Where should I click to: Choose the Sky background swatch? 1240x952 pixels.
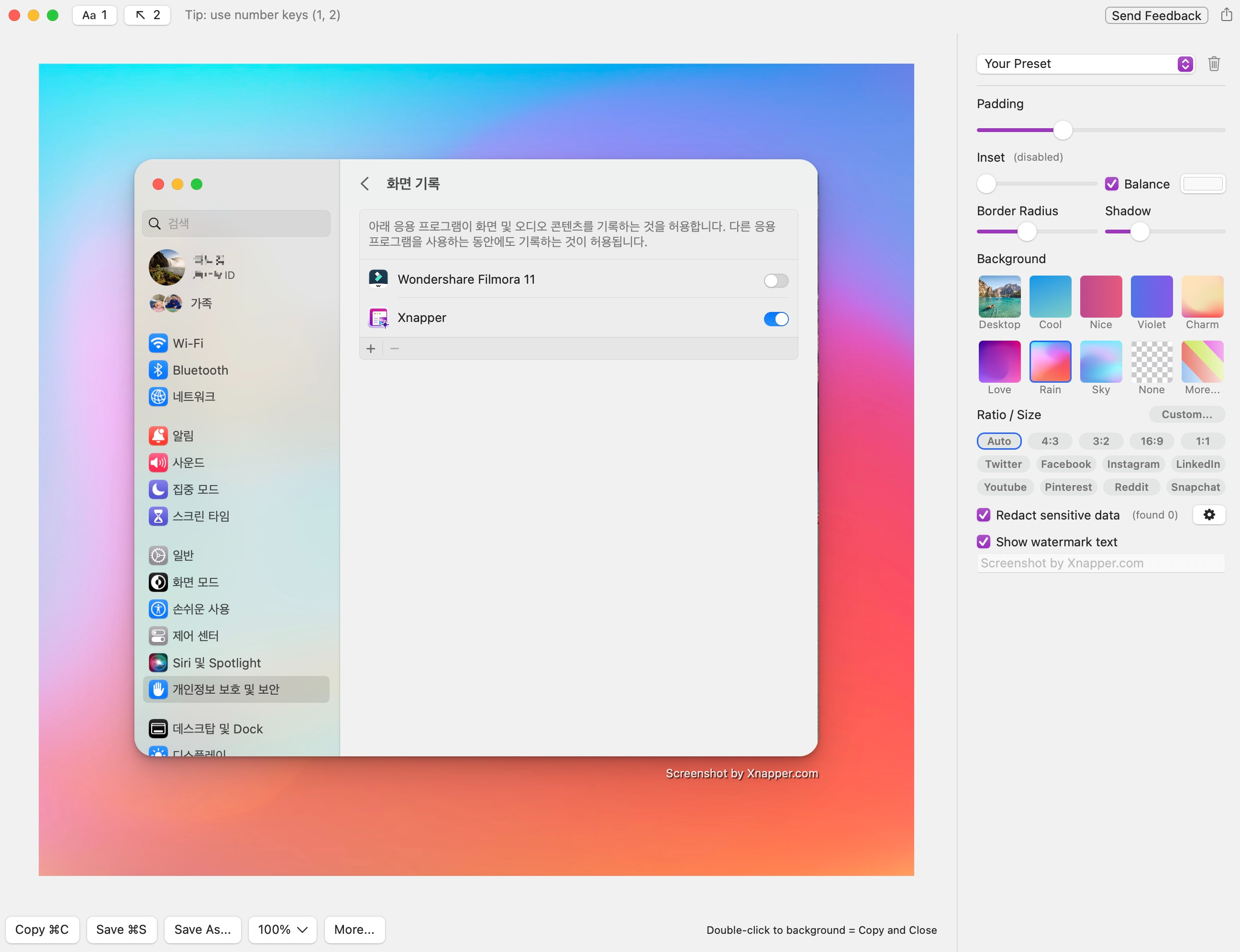point(1101,362)
